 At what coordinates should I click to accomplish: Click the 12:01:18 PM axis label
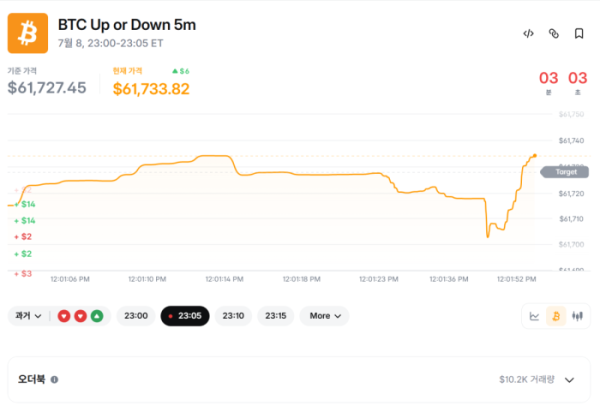click(x=302, y=279)
